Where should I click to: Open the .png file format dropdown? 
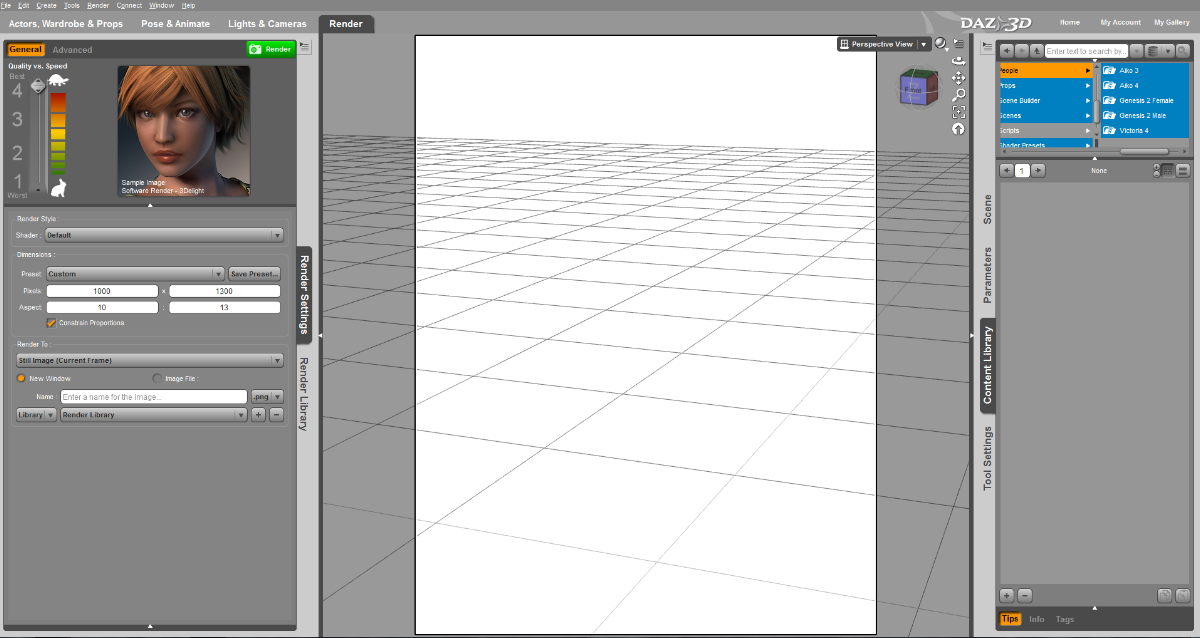(266, 397)
